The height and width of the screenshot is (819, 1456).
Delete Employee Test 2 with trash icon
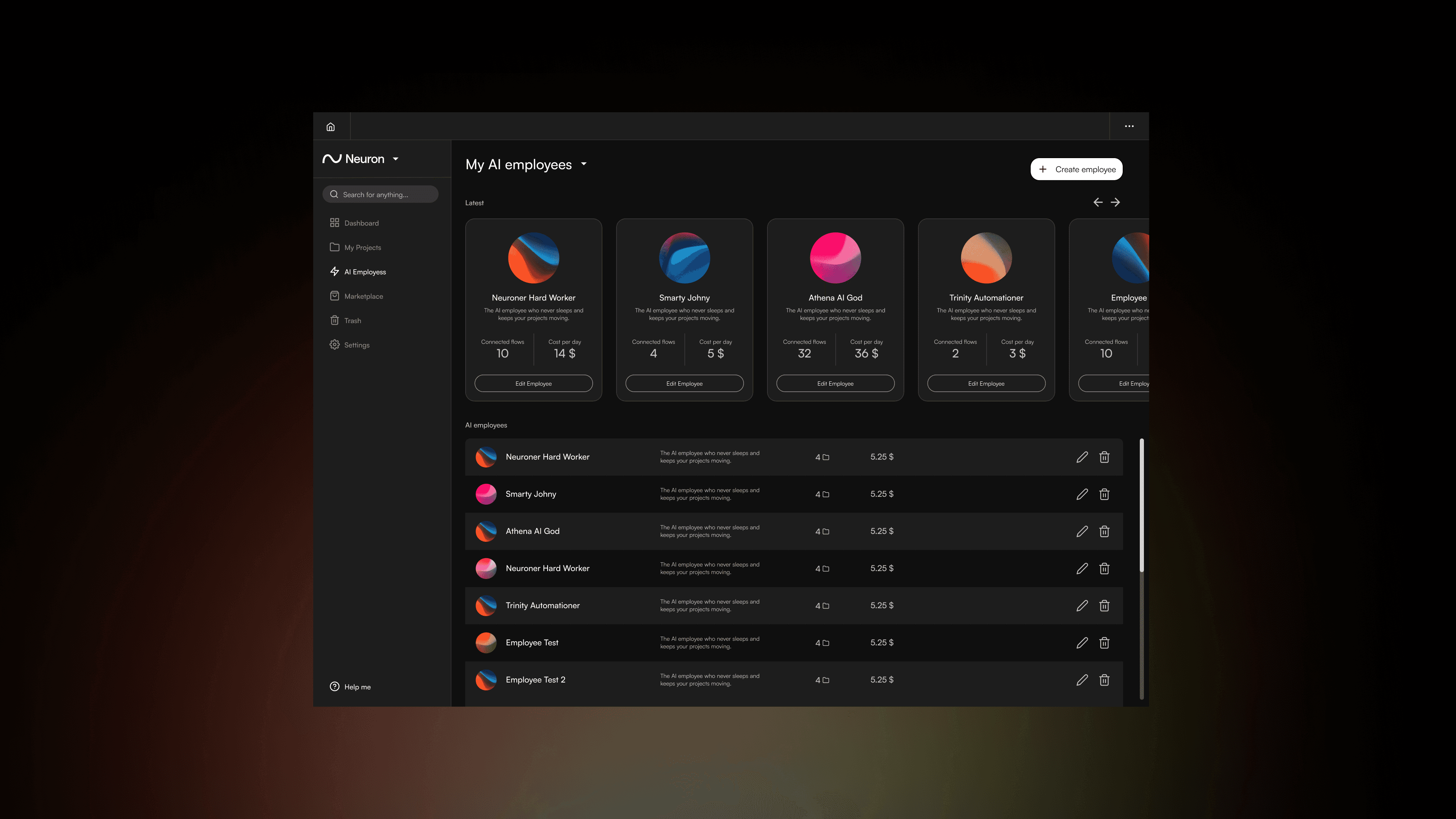coord(1104,680)
